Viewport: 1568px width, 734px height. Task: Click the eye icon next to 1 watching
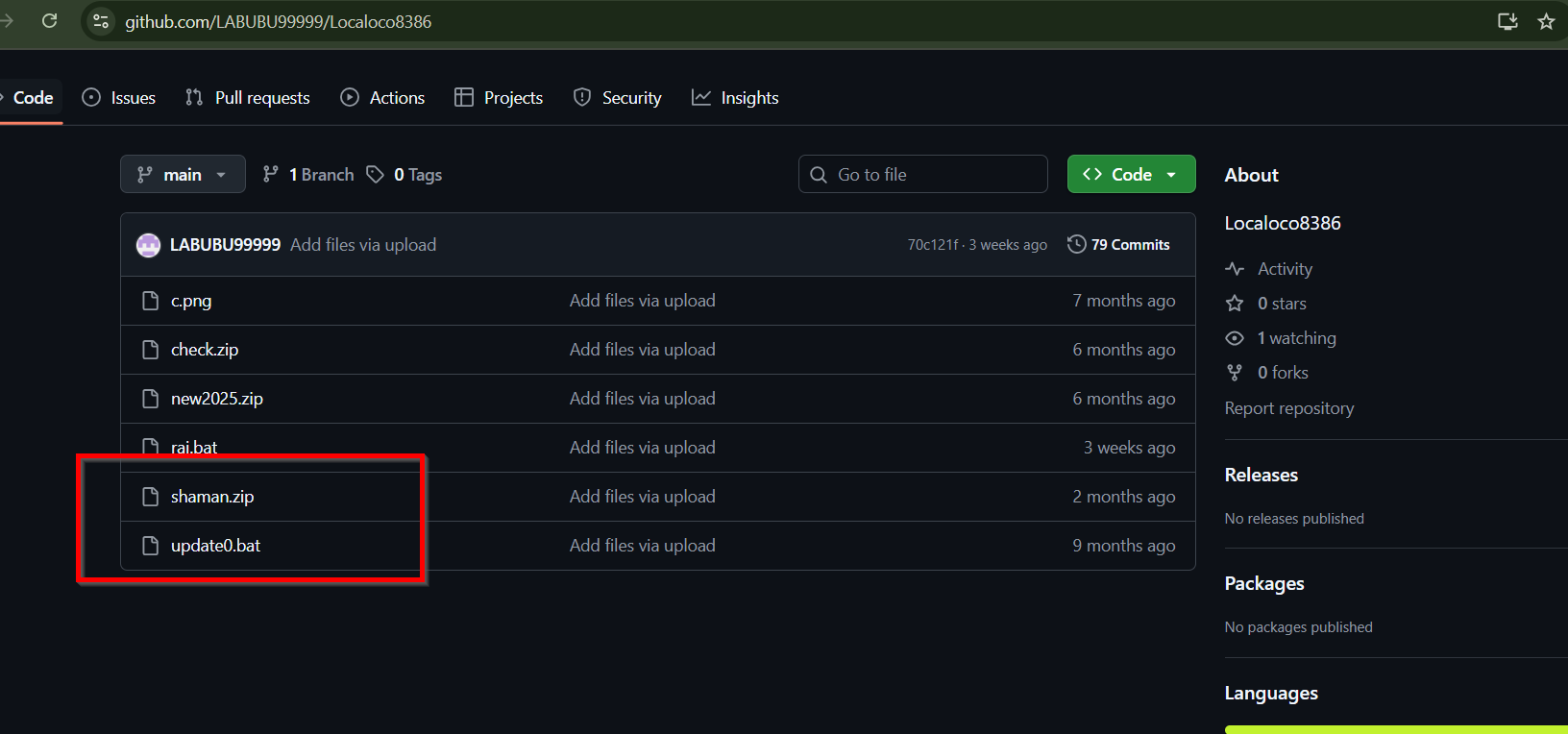tap(1235, 338)
